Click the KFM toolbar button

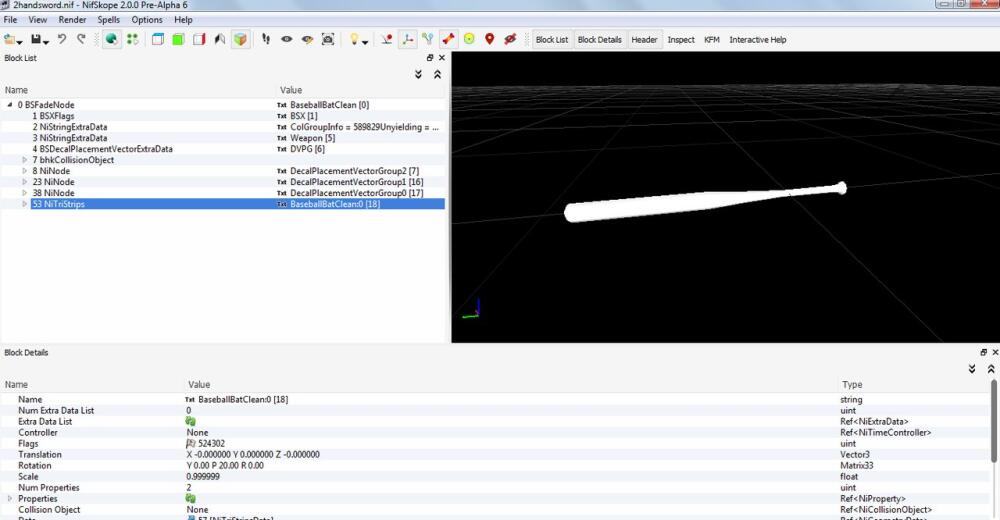tap(712, 40)
